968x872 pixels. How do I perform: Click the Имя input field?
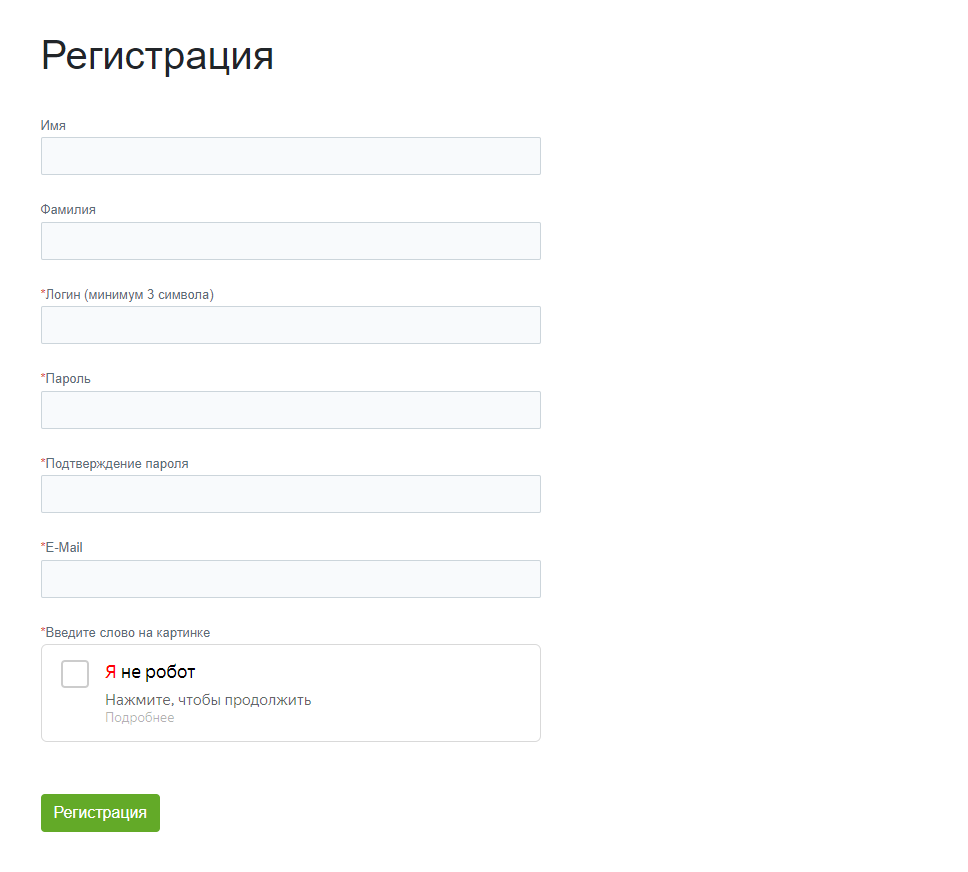(x=290, y=156)
